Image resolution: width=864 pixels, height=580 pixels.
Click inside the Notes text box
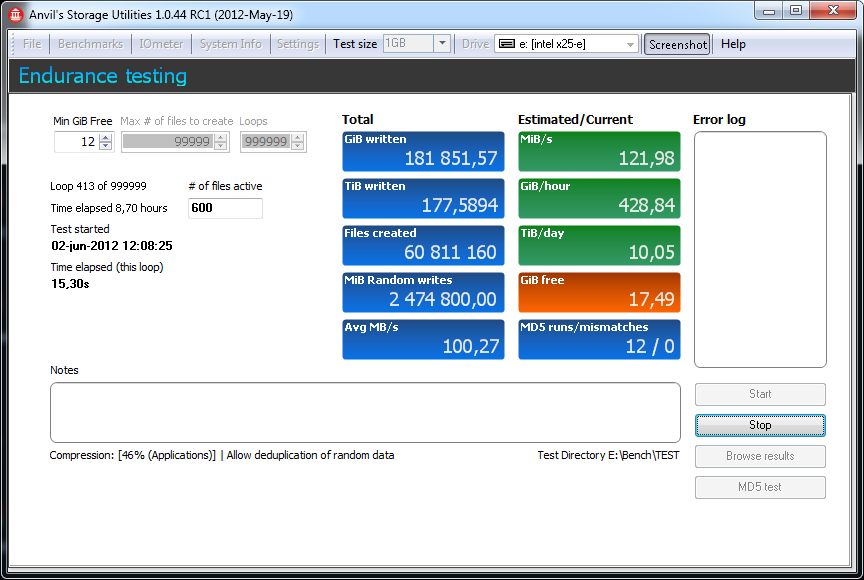(365, 413)
